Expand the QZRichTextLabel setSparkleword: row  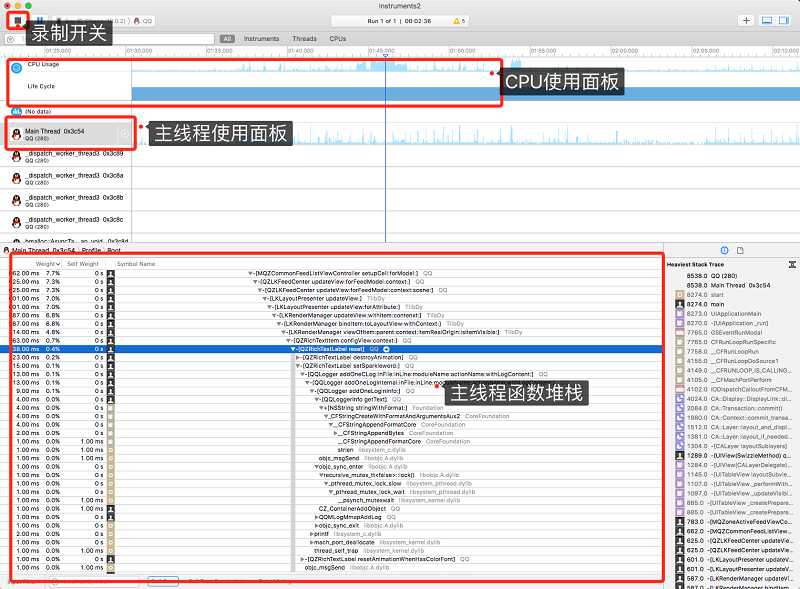(298, 366)
